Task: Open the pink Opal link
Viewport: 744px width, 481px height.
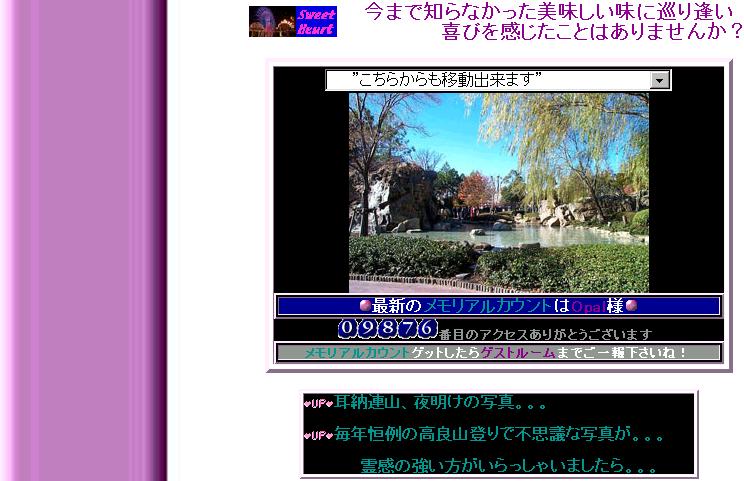Action: [x=585, y=306]
